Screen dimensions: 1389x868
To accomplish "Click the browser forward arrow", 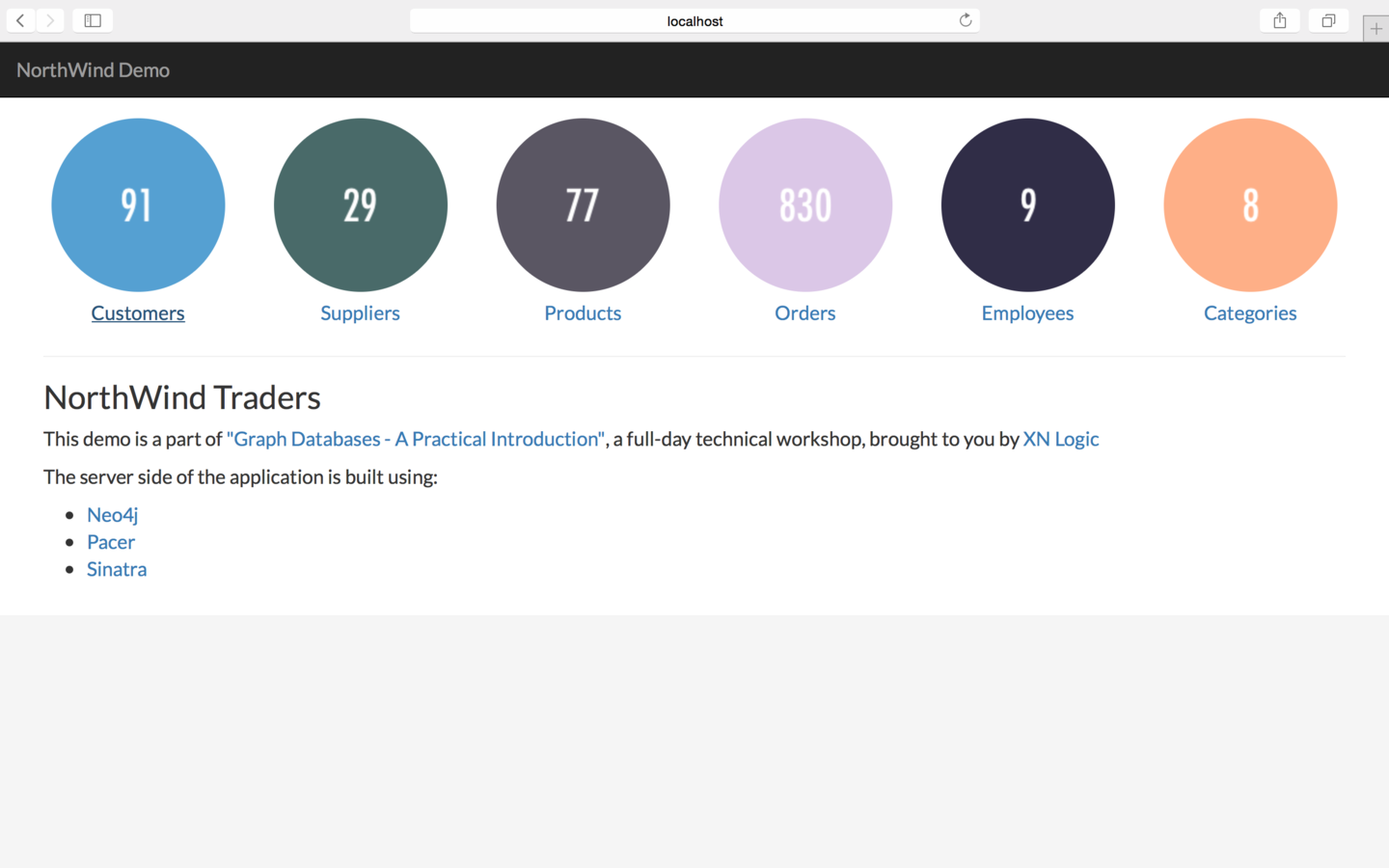I will pos(50,20).
